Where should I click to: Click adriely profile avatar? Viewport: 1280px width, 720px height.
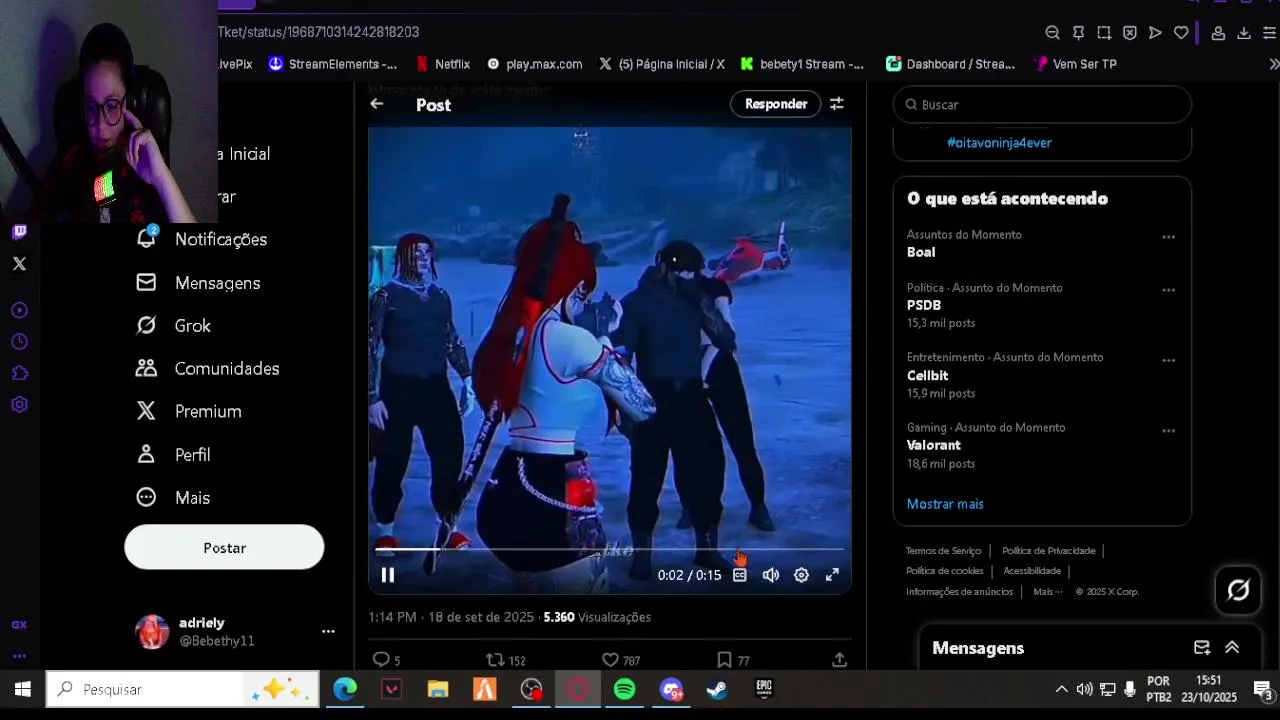pyautogui.click(x=152, y=632)
